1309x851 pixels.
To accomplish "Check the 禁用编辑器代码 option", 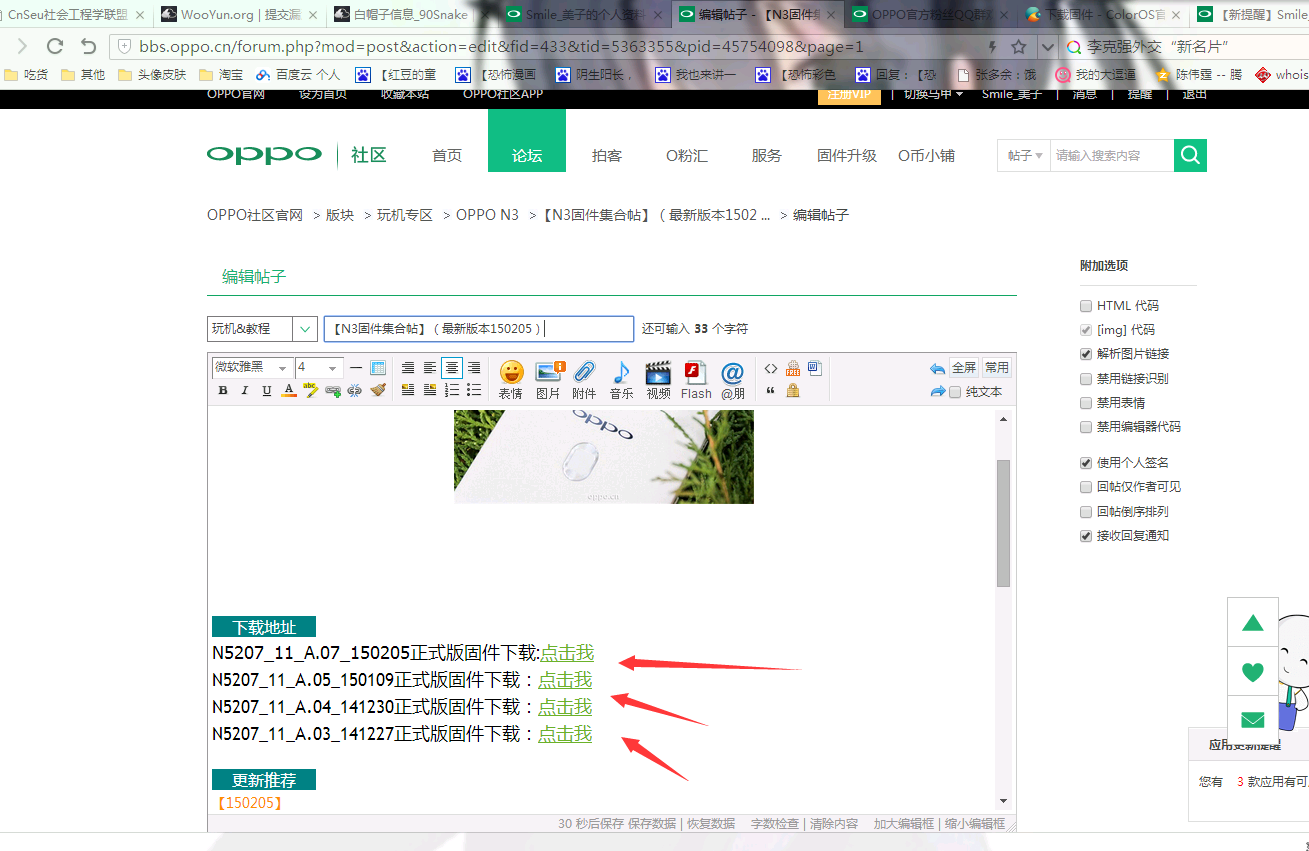I will click(x=1086, y=427).
